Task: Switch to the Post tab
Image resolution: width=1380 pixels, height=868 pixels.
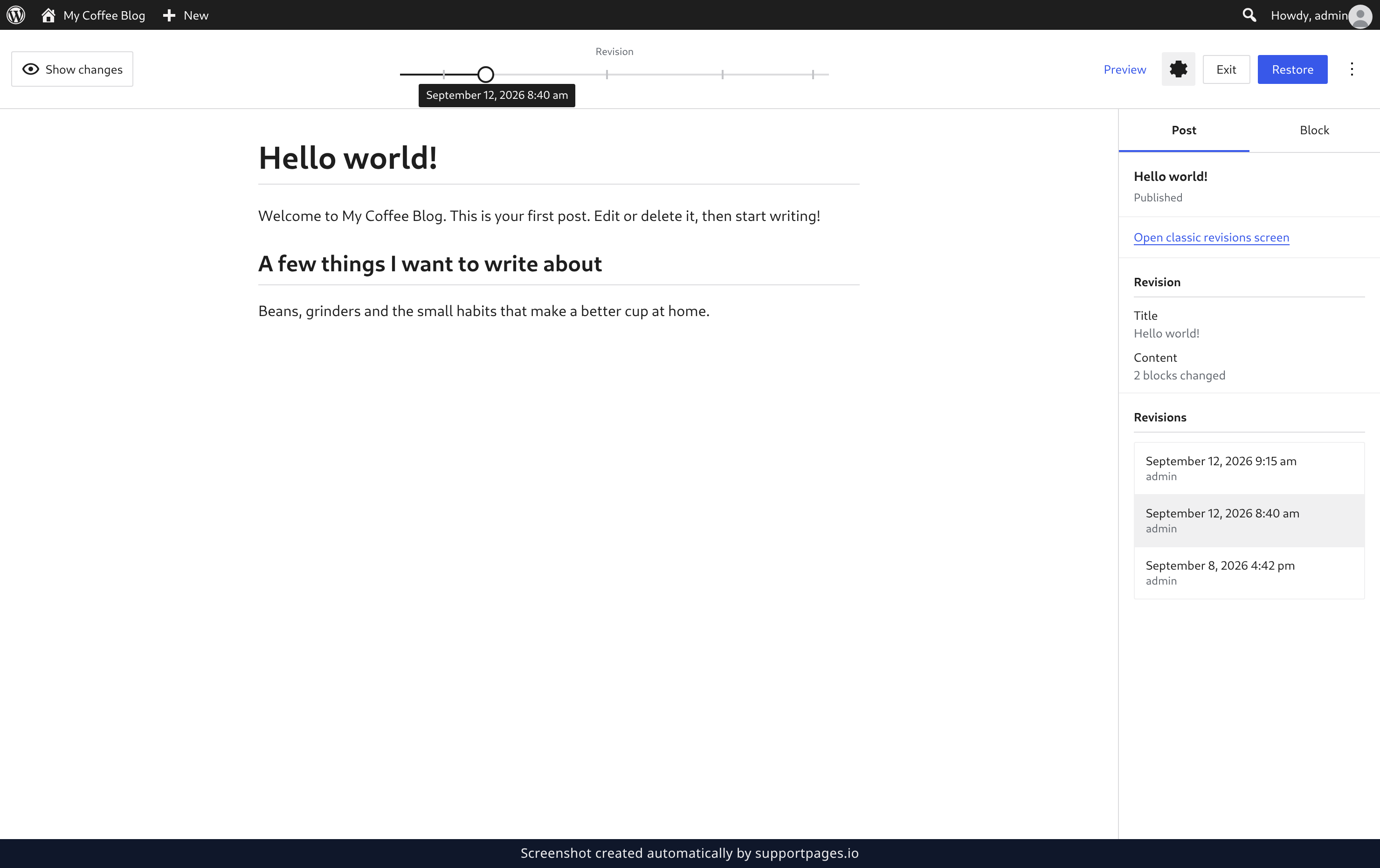Action: tap(1183, 130)
